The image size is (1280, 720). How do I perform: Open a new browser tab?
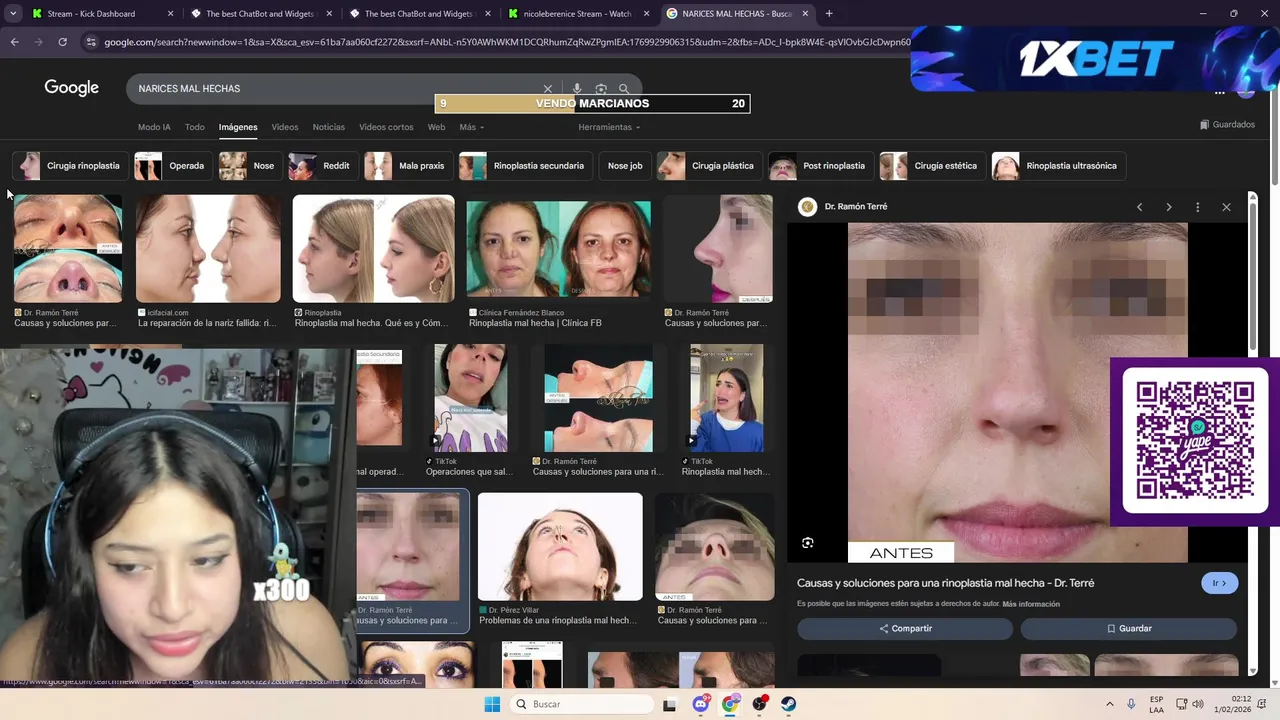point(829,14)
